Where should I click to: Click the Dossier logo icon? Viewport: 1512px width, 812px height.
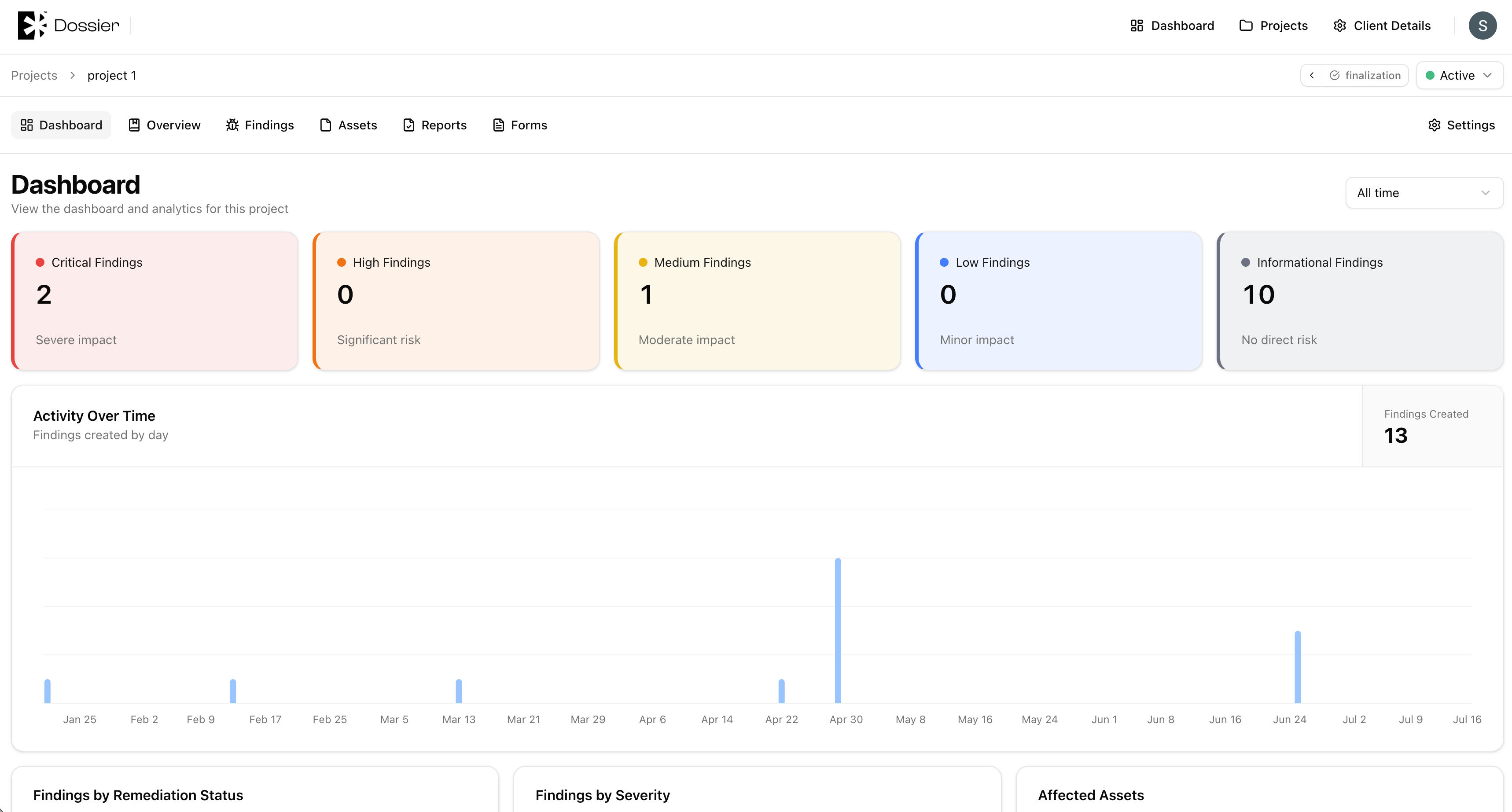(x=32, y=25)
